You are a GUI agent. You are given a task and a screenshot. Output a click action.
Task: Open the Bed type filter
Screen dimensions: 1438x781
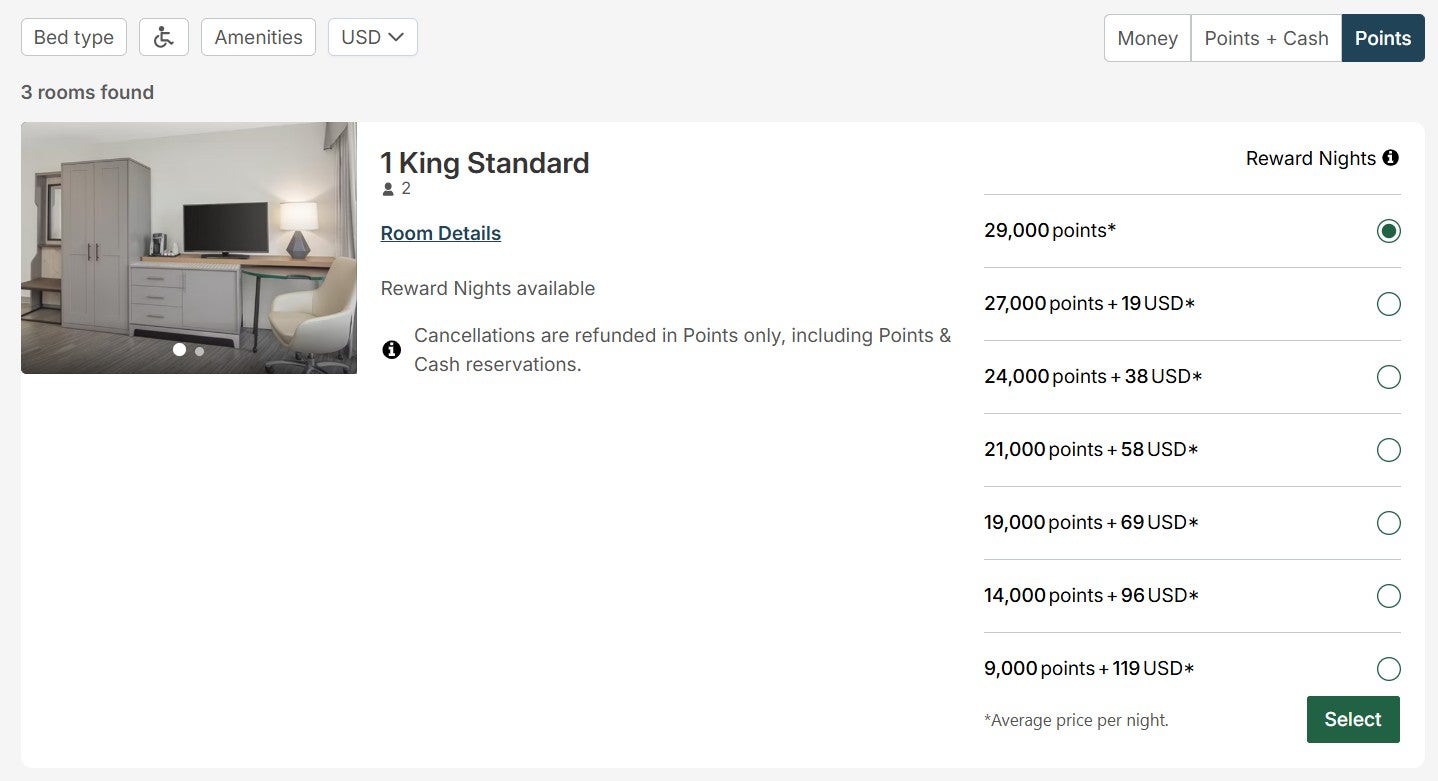73,36
